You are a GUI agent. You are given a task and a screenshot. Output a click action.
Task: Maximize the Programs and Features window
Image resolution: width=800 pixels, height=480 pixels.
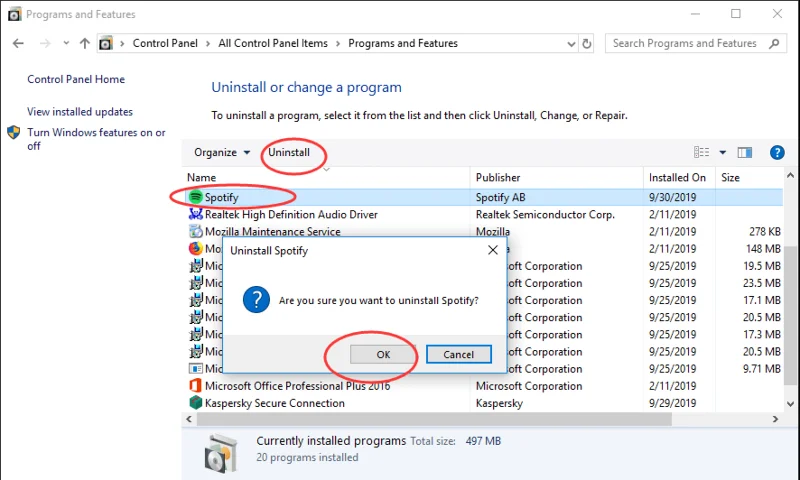point(736,14)
